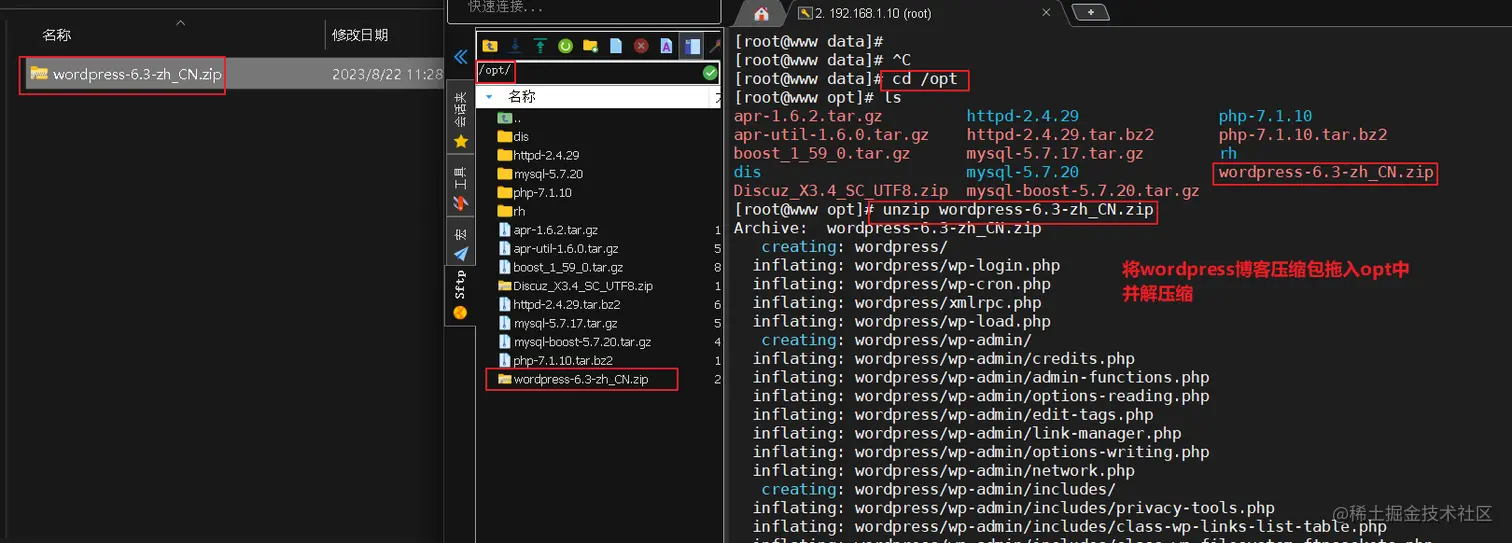Click the wordpress/wp-login.php line in terminal
The height and width of the screenshot is (543, 1512).
point(906,266)
